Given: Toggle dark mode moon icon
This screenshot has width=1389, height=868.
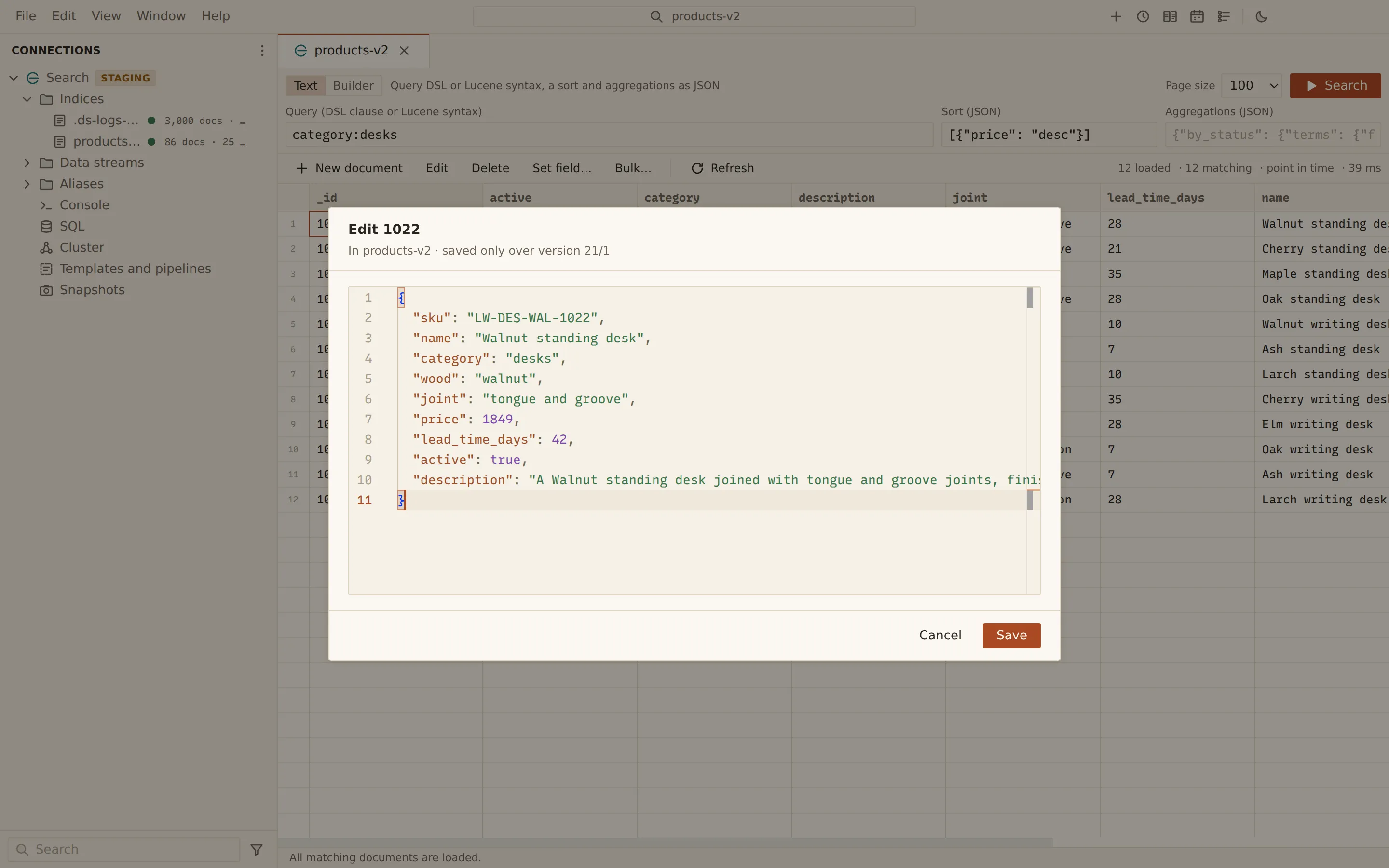Looking at the screenshot, I should click(x=1261, y=17).
